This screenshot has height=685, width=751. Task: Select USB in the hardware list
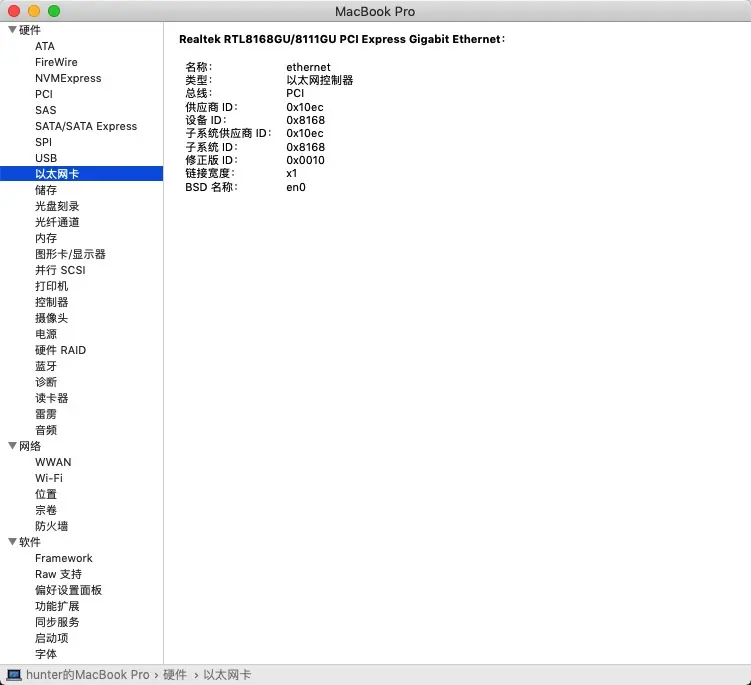pos(46,158)
